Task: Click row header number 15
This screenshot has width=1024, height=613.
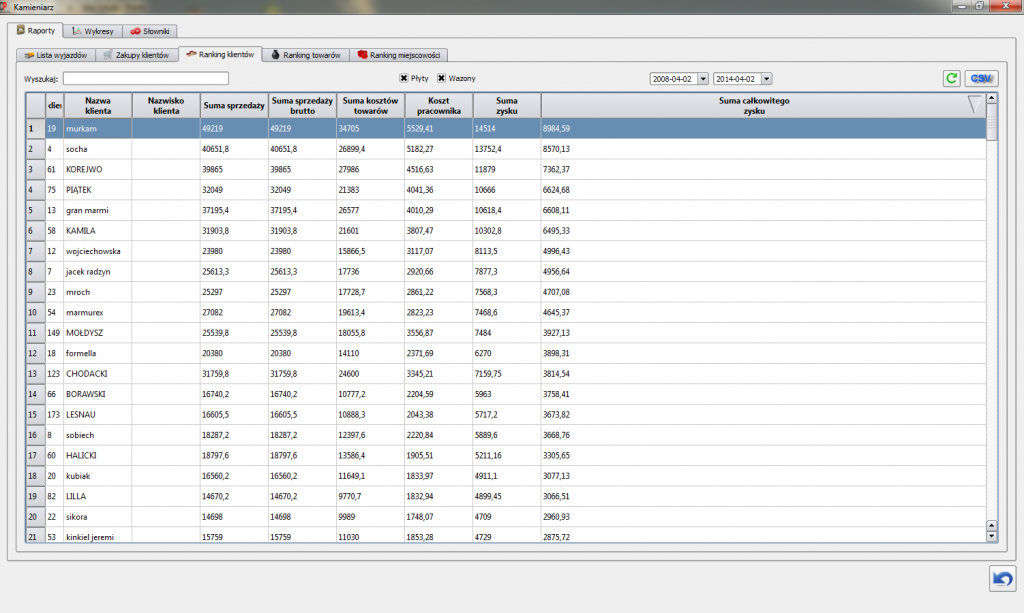Action: [35, 415]
